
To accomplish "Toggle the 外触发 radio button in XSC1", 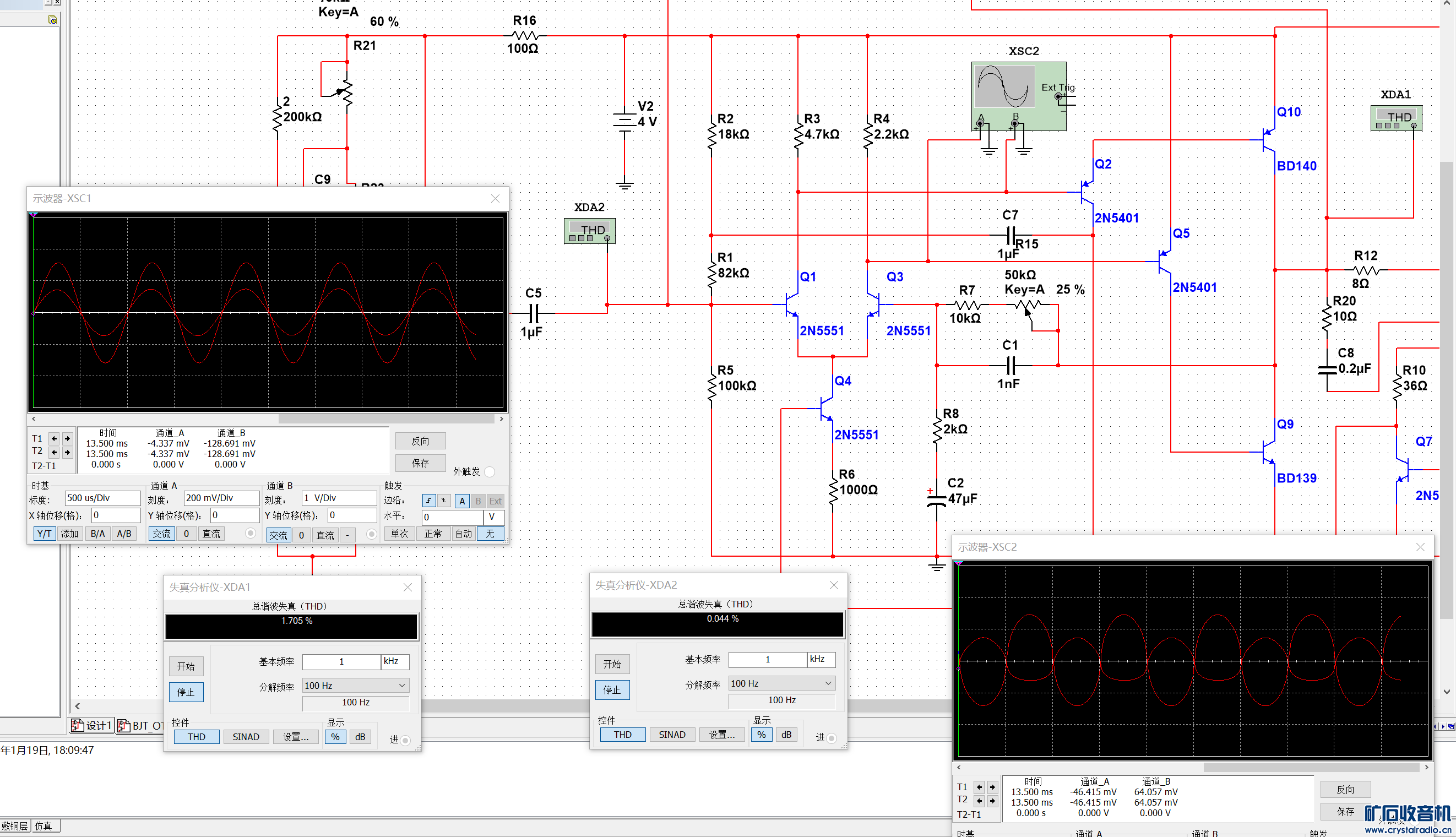I will click(489, 472).
